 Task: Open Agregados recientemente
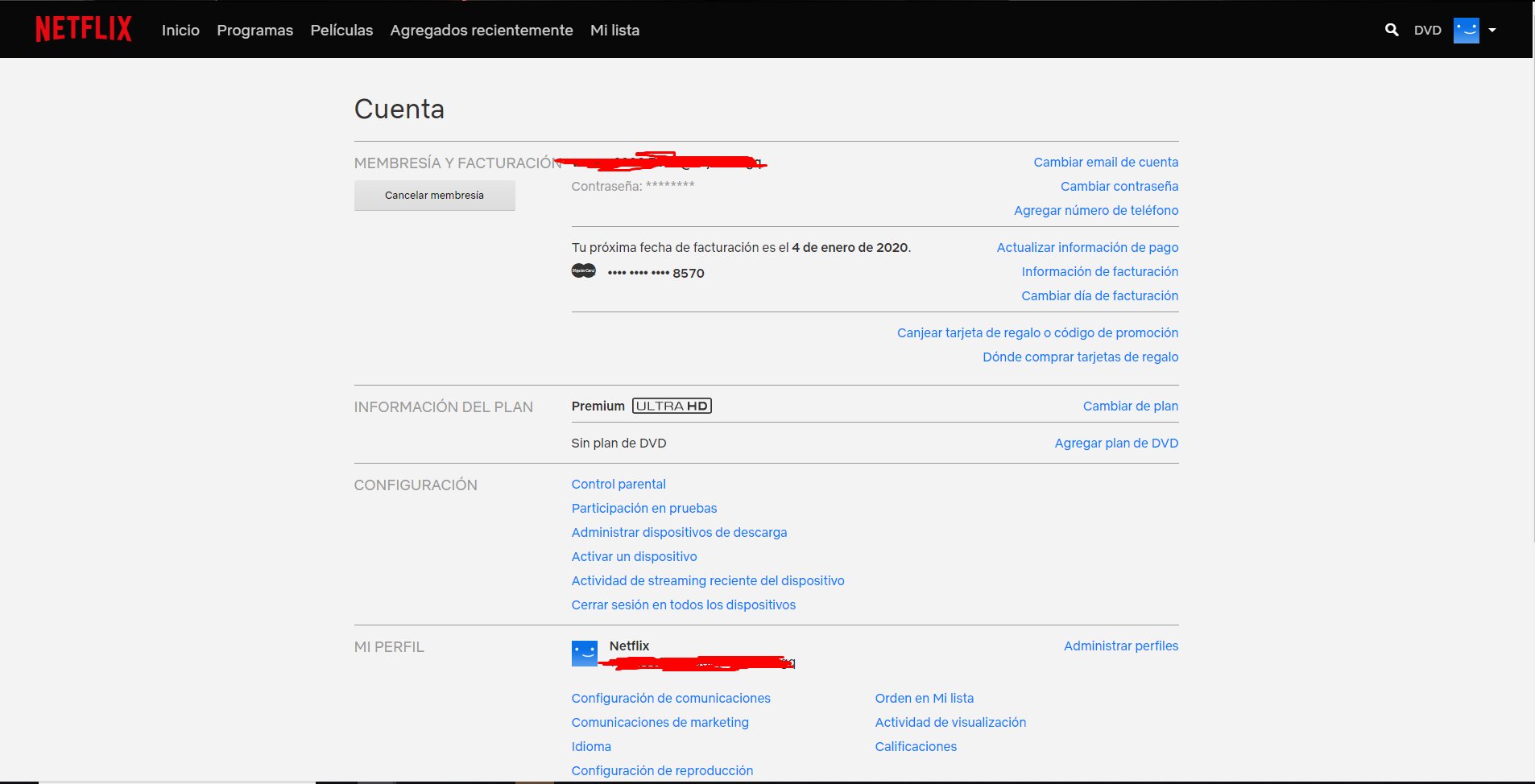[482, 30]
